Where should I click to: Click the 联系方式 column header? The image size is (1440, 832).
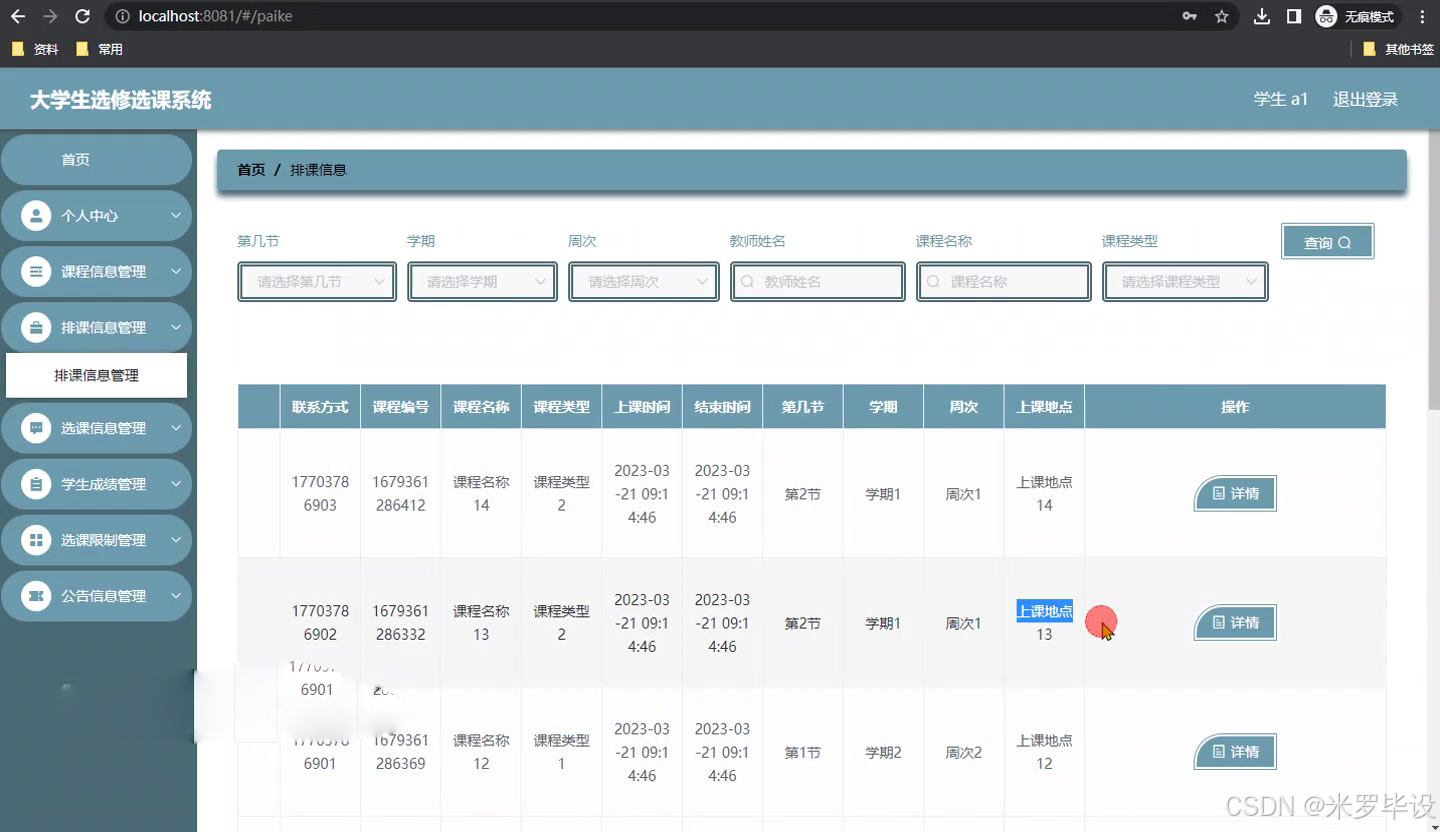(320, 407)
